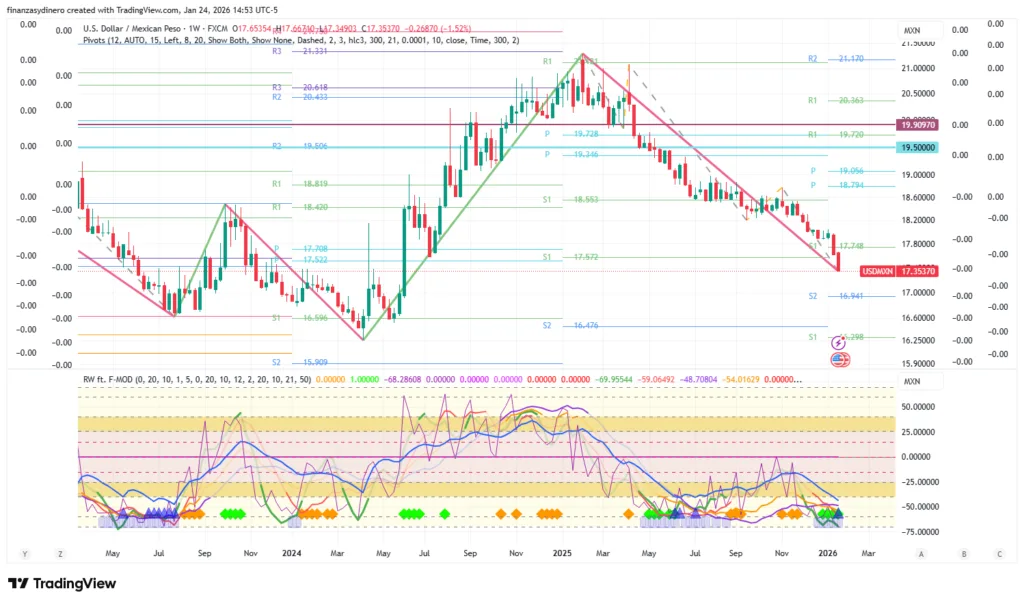The height and width of the screenshot is (604, 1024).
Task: Open the purple lightning bolt event marker
Action: click(838, 343)
